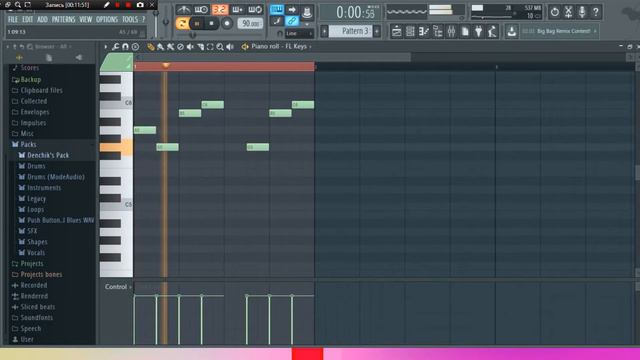Open the FILE menu
The width and height of the screenshot is (640, 360).
pyautogui.click(x=13, y=20)
